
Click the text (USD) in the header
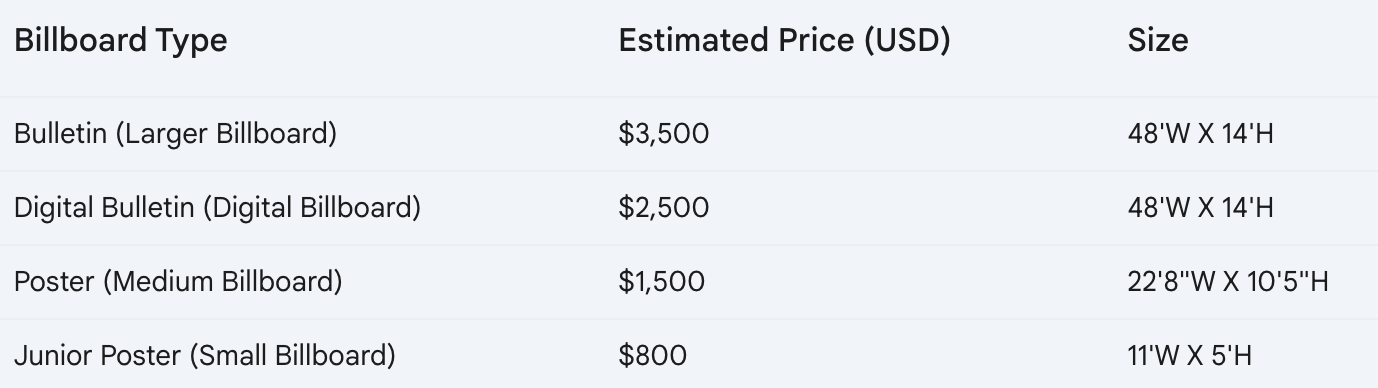908,41
